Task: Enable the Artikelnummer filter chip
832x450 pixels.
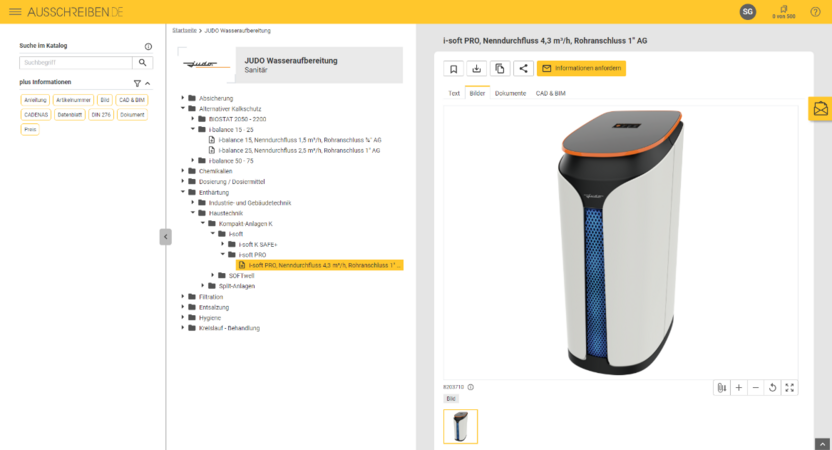Action: click(73, 100)
